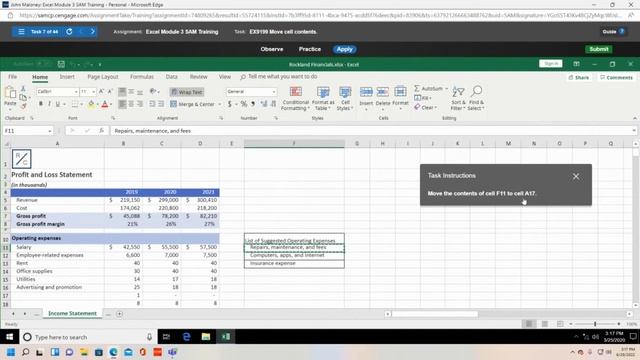The width and height of the screenshot is (640, 360).
Task: Open Format as Table gallery
Action: (323, 98)
